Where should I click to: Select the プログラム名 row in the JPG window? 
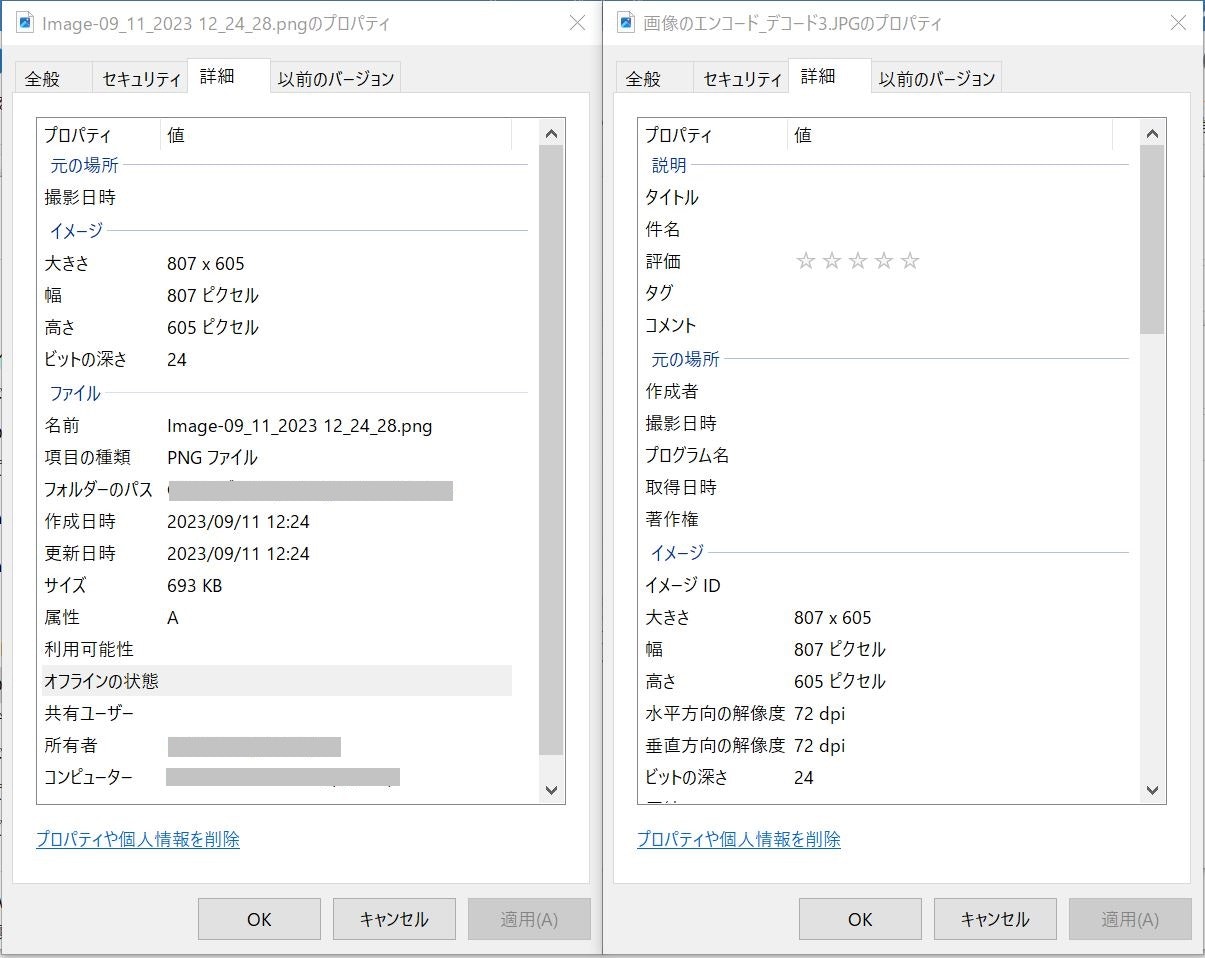pos(876,455)
